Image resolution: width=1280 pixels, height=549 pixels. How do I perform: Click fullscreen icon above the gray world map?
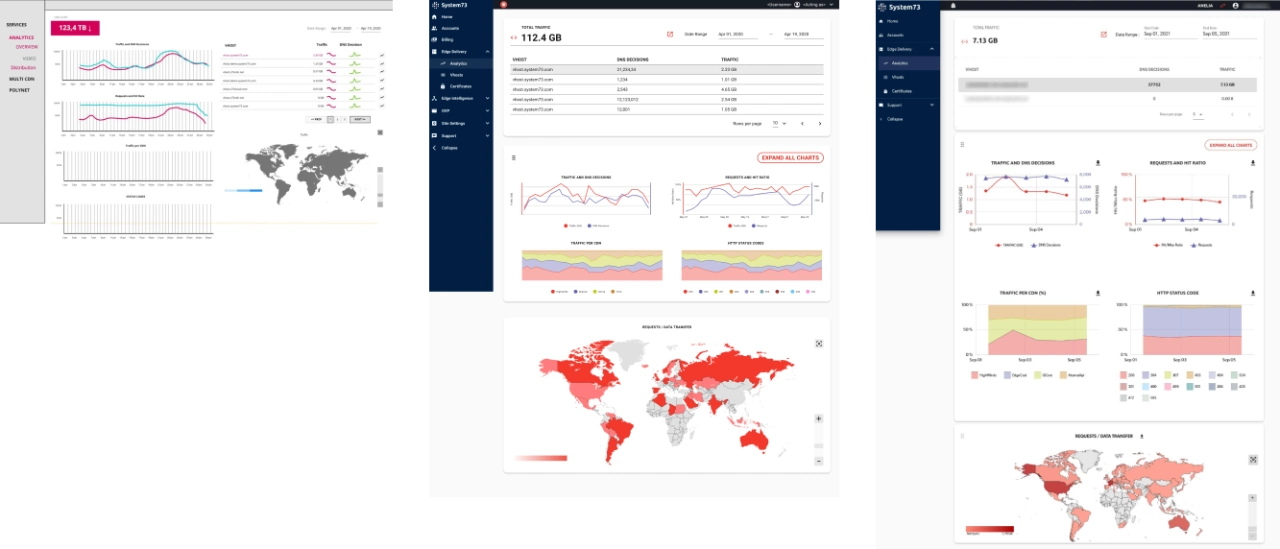pos(380,132)
